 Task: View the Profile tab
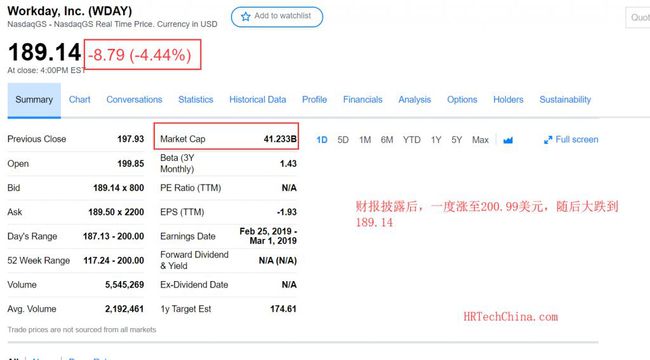tap(314, 100)
